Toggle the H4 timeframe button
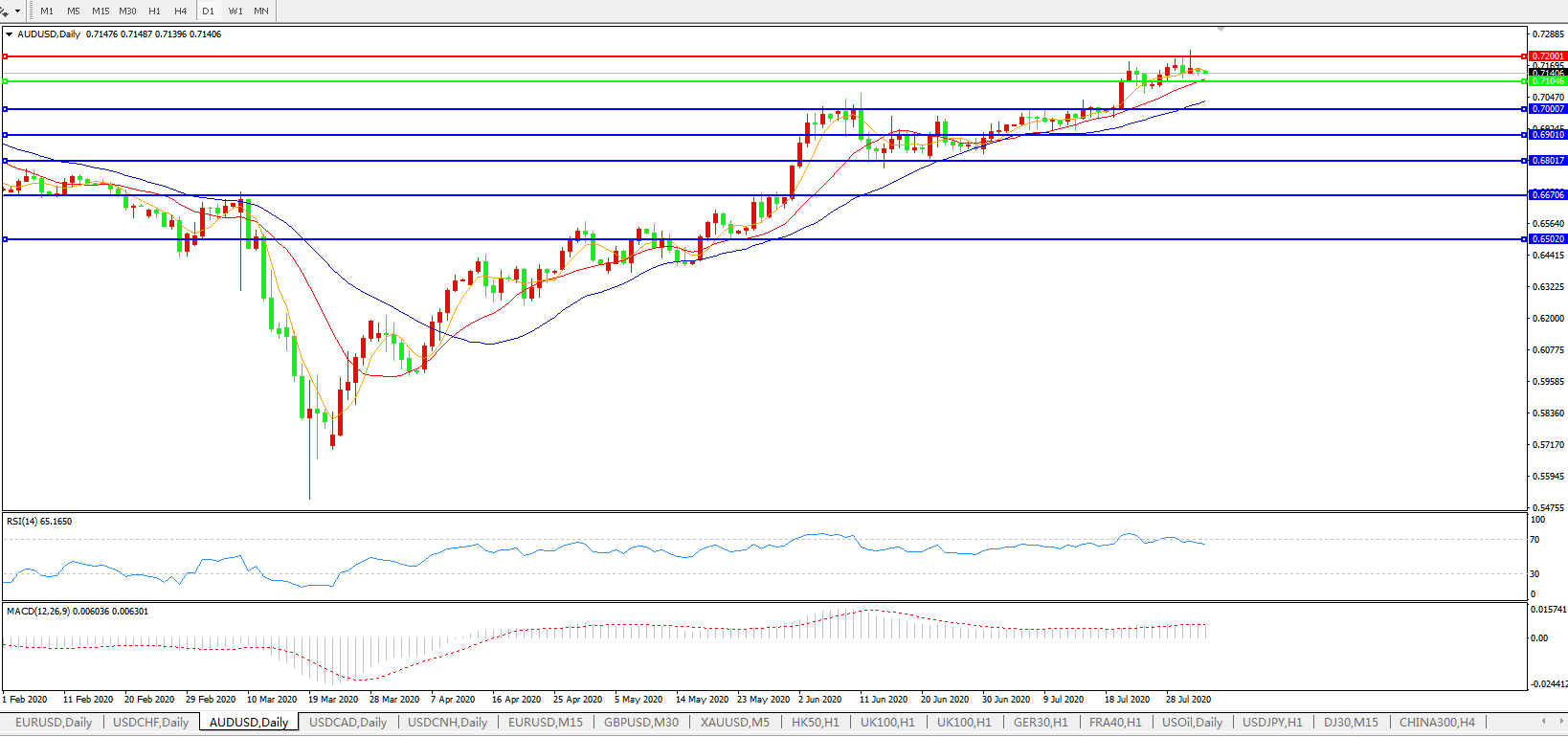The width and height of the screenshot is (1568, 737). [x=181, y=11]
